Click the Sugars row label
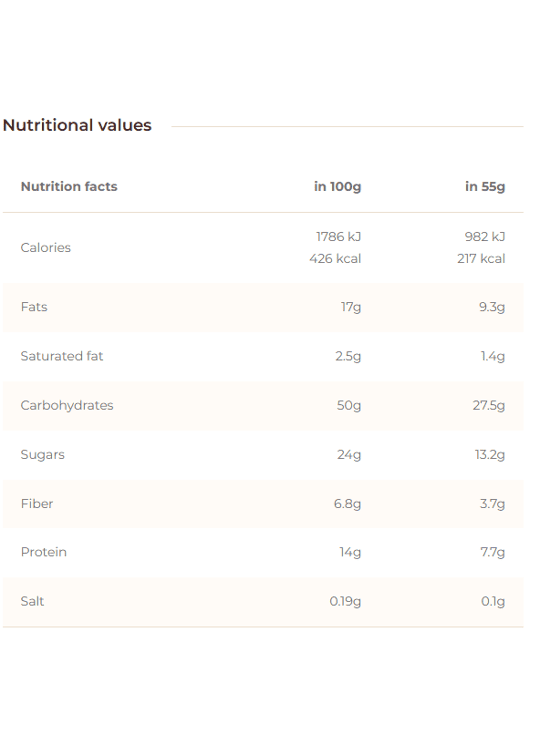Screen dimensions: 540x740 [x=42, y=455]
